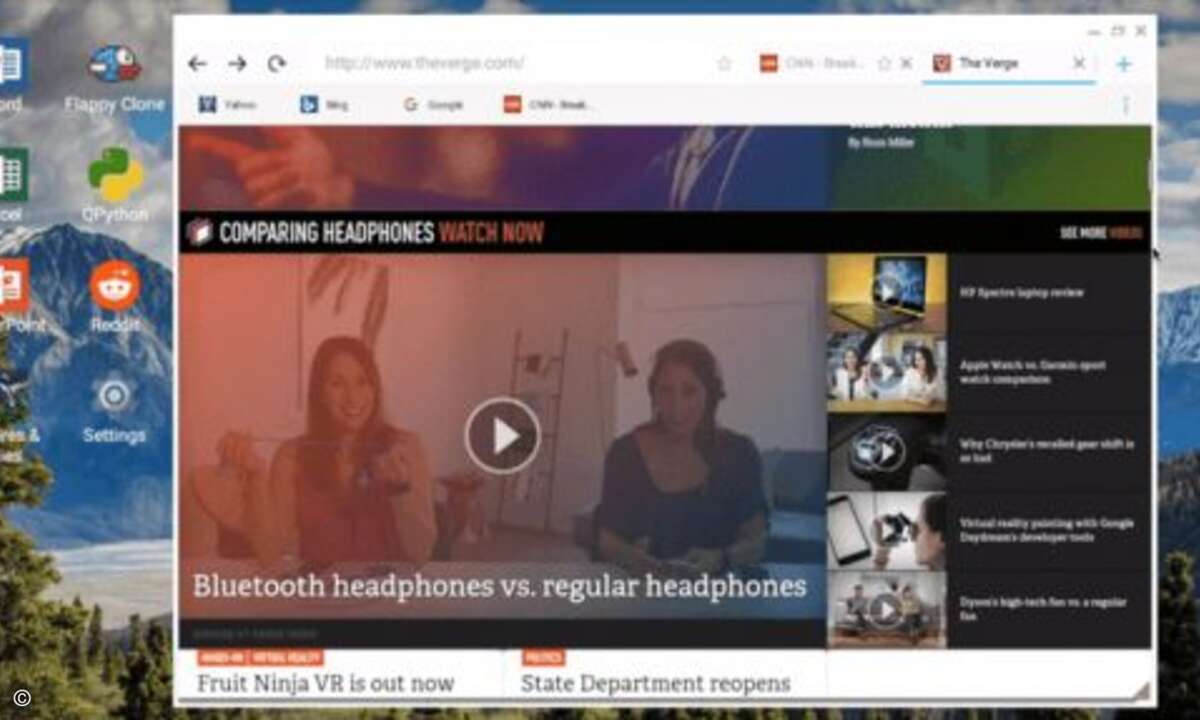Bookmark the page with the address bar star
Screen dimensions: 1200x720
click(724, 64)
